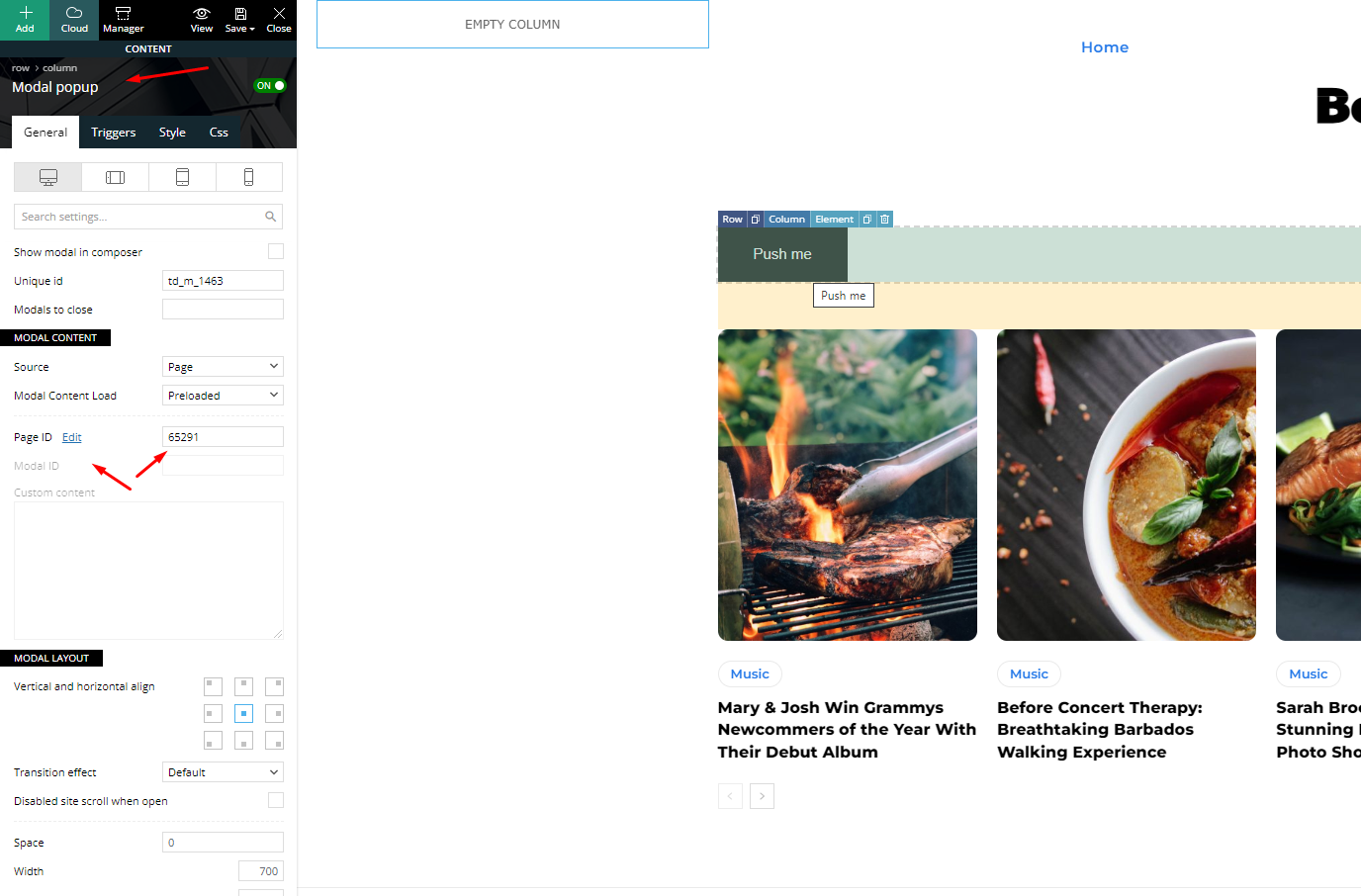The width and height of the screenshot is (1361, 896).
Task: Close the composer panel
Action: tap(279, 20)
